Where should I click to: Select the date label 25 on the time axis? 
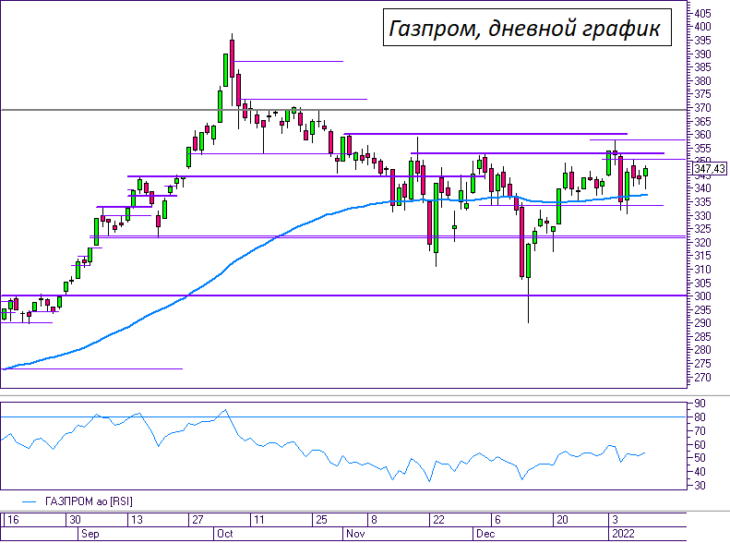pos(321,520)
